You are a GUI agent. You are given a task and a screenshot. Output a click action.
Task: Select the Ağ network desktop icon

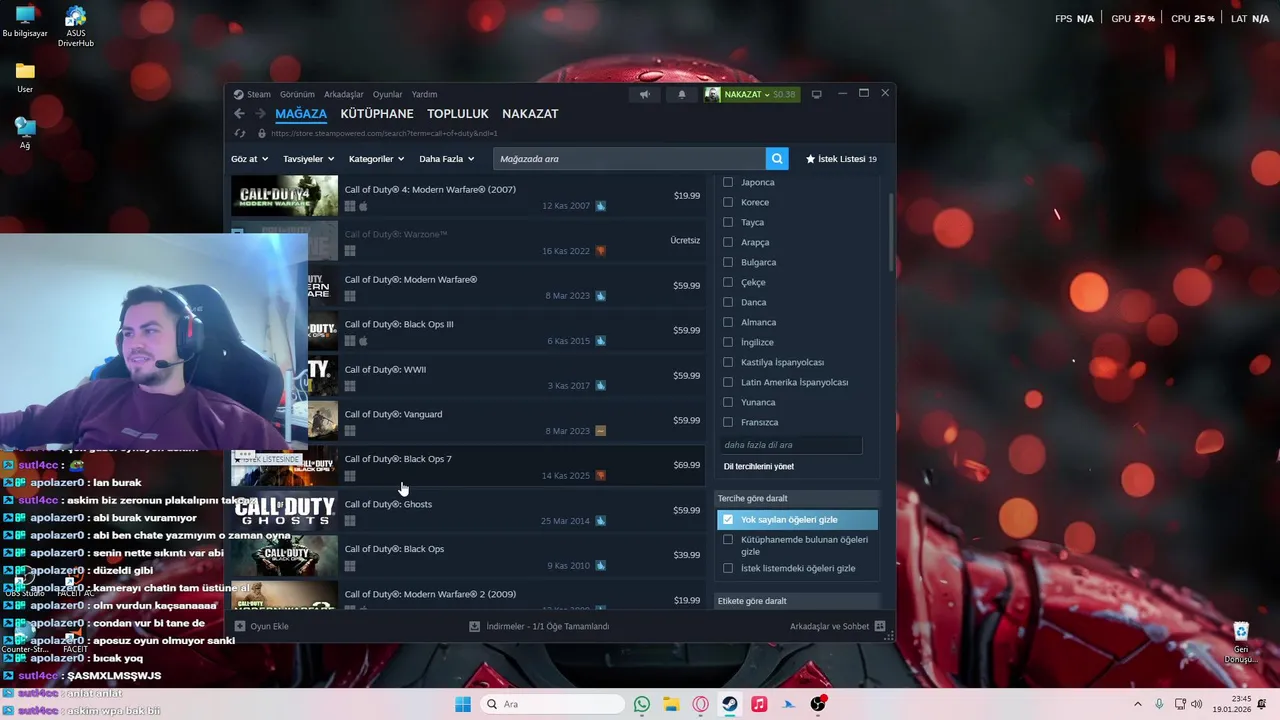pos(25,133)
